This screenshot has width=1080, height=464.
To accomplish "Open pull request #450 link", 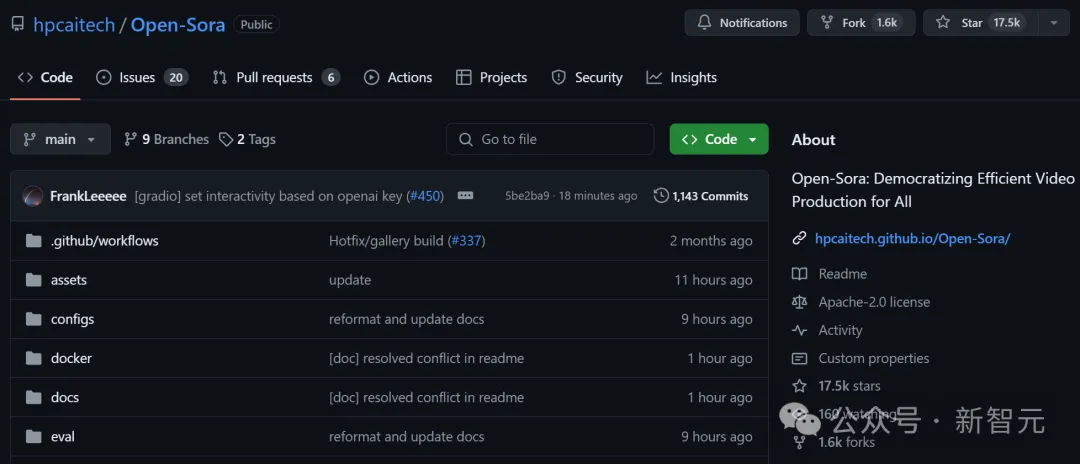I will pyautogui.click(x=424, y=196).
